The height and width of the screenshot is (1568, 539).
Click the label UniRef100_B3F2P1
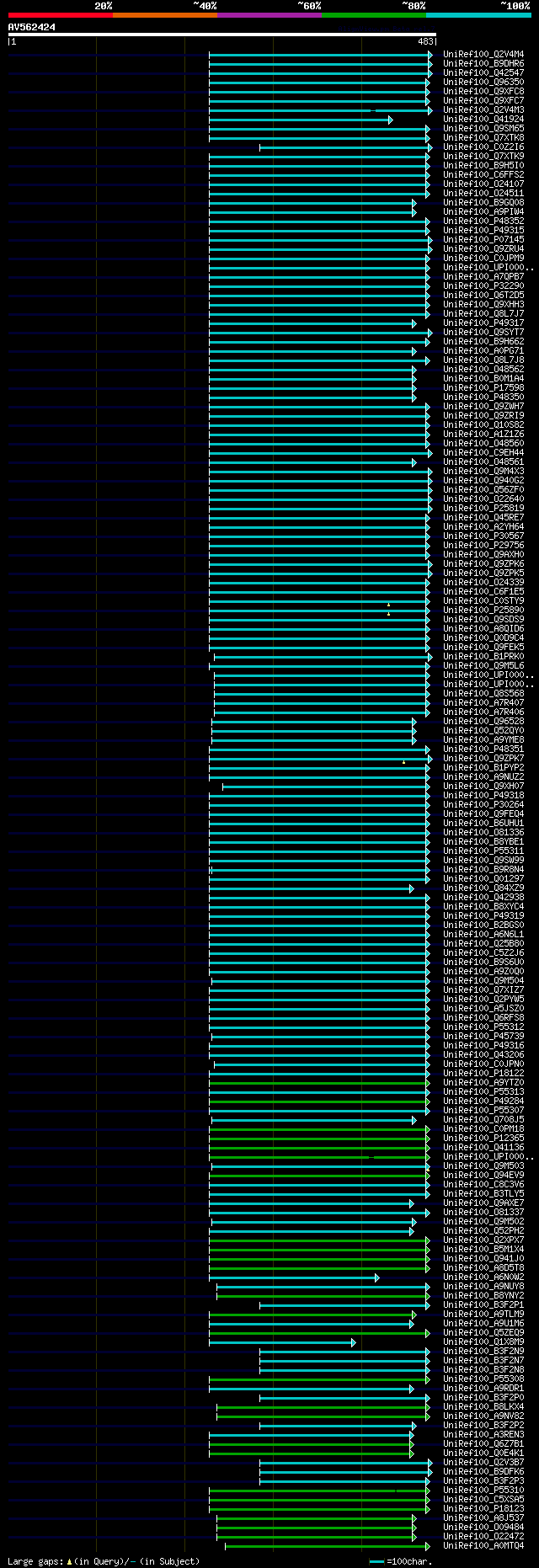[x=483, y=1305]
